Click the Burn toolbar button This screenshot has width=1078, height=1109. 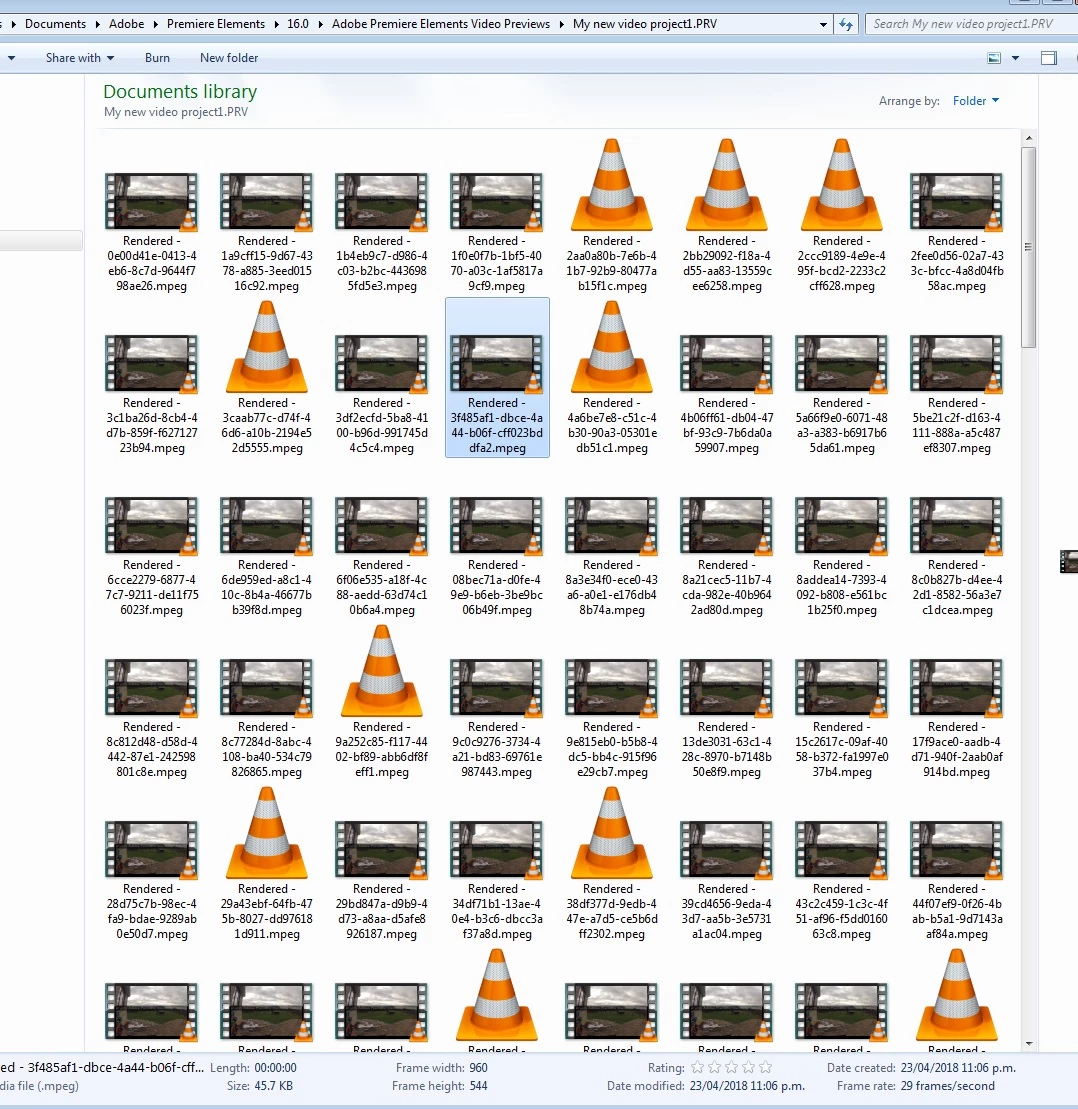(x=157, y=58)
